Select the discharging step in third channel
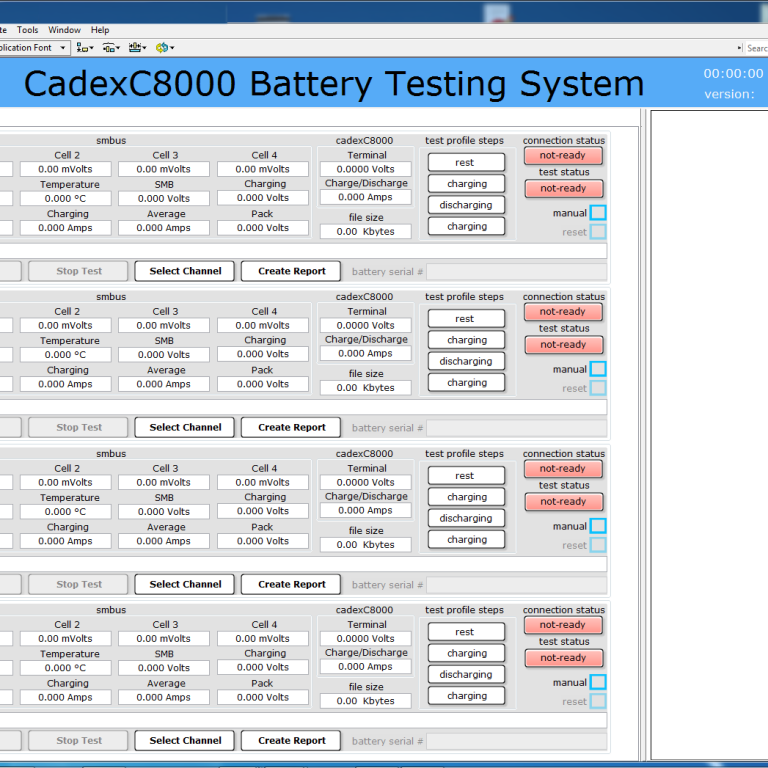This screenshot has width=768, height=768. (x=466, y=518)
